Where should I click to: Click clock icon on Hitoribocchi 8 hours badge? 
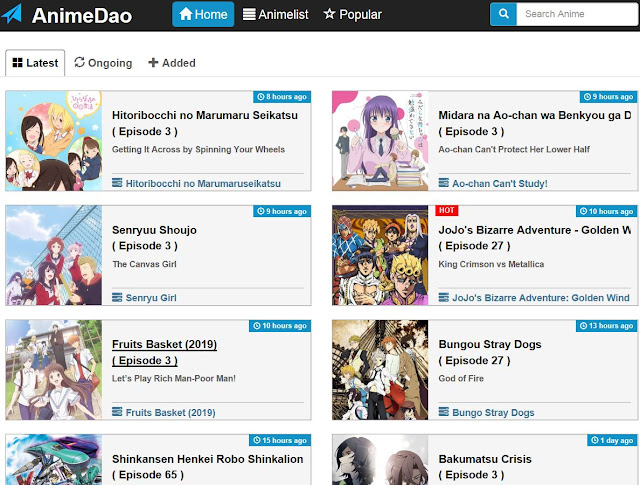click(x=260, y=97)
